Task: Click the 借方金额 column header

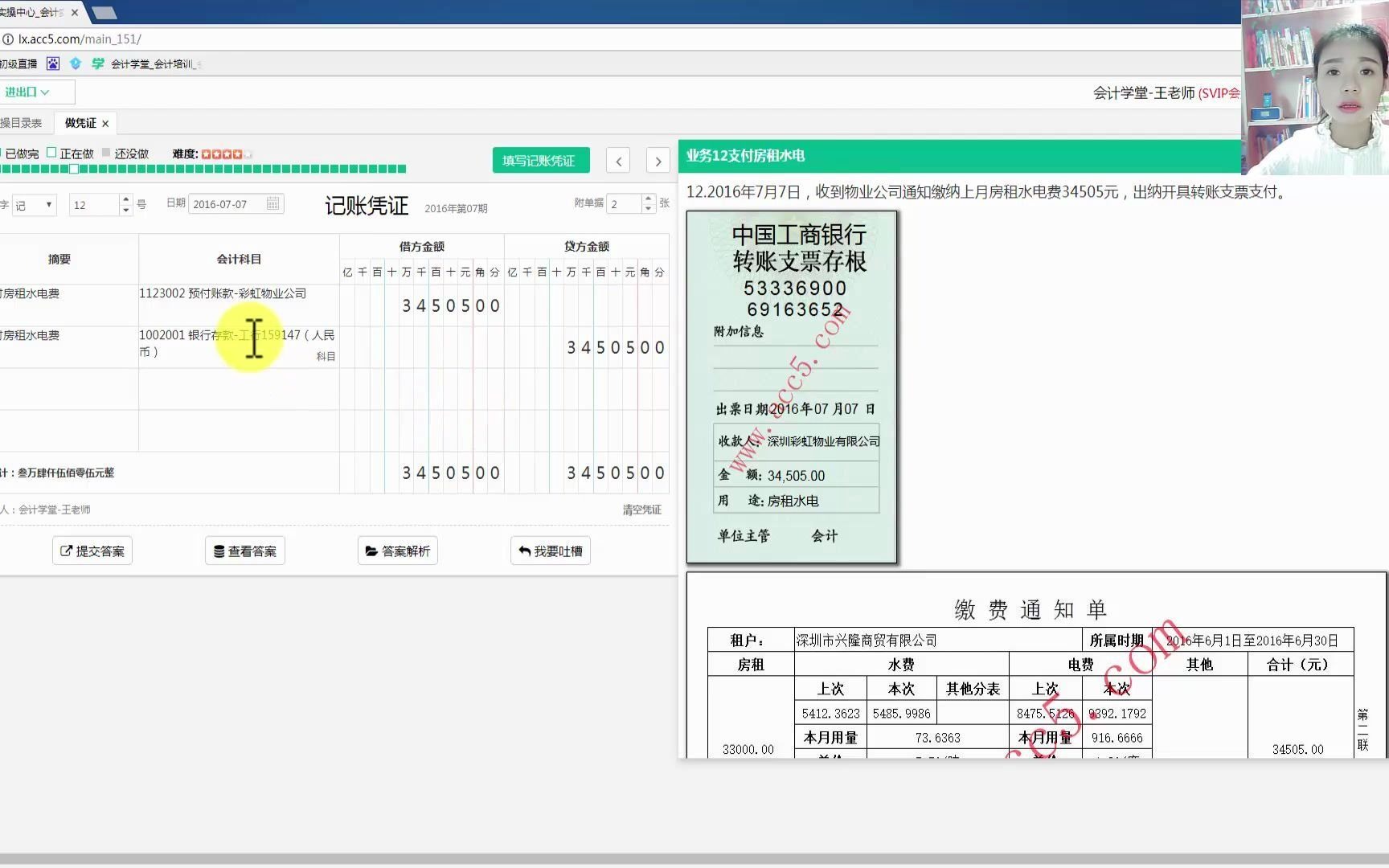Action: click(x=422, y=246)
